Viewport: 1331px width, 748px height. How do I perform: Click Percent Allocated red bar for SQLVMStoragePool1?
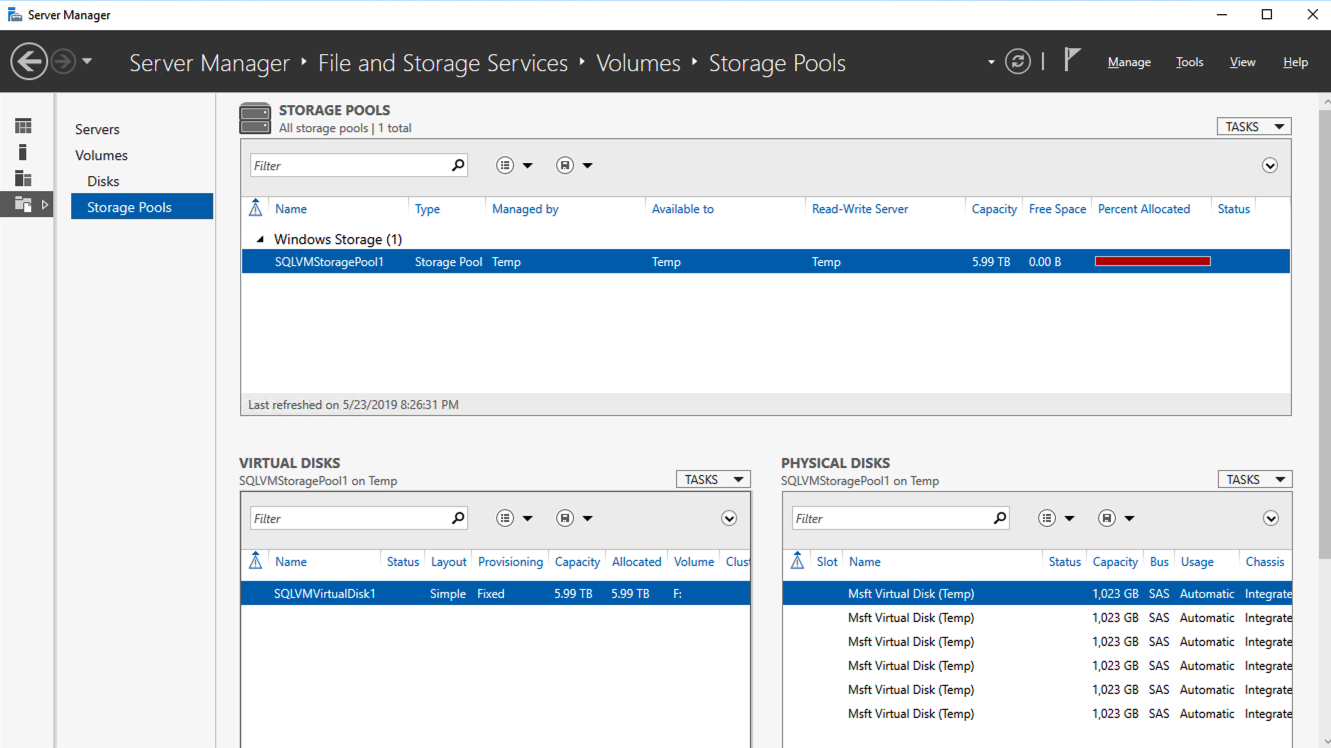tap(1152, 262)
